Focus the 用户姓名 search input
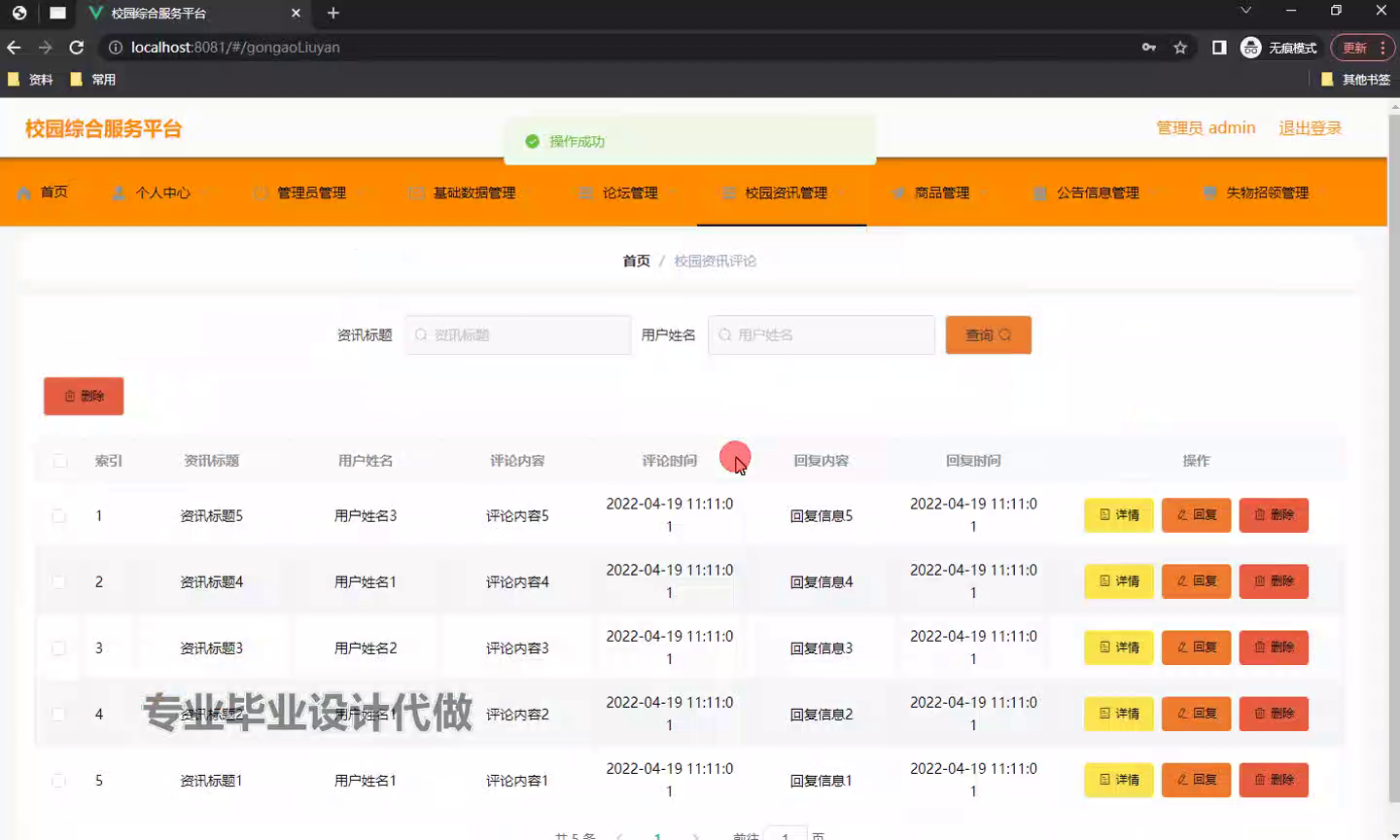Screen dimensions: 1400x840 click(822, 334)
